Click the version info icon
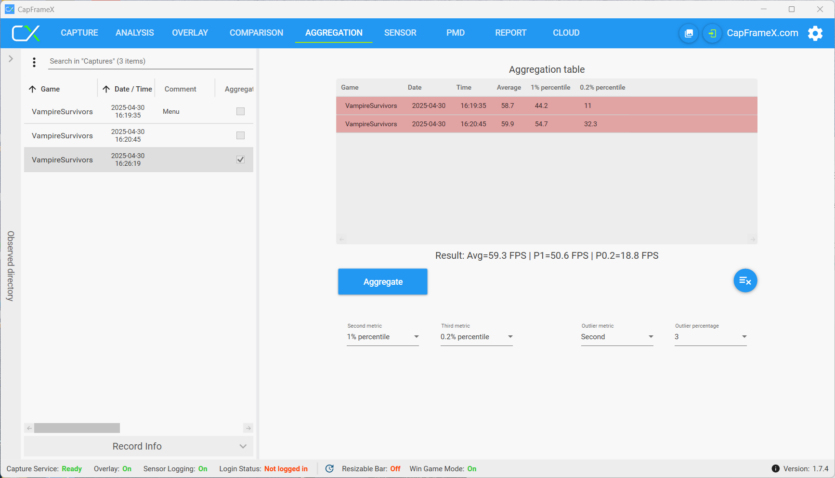The image size is (835, 478). (x=775, y=468)
